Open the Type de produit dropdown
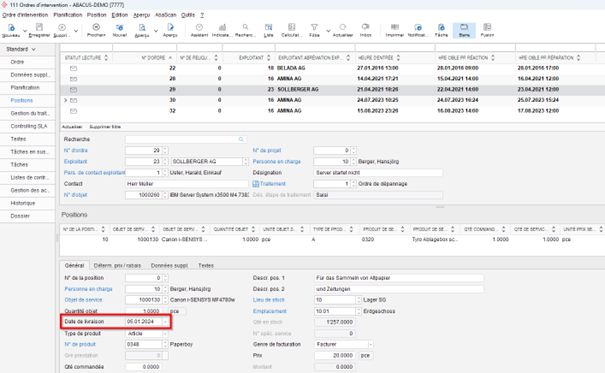 166,333
